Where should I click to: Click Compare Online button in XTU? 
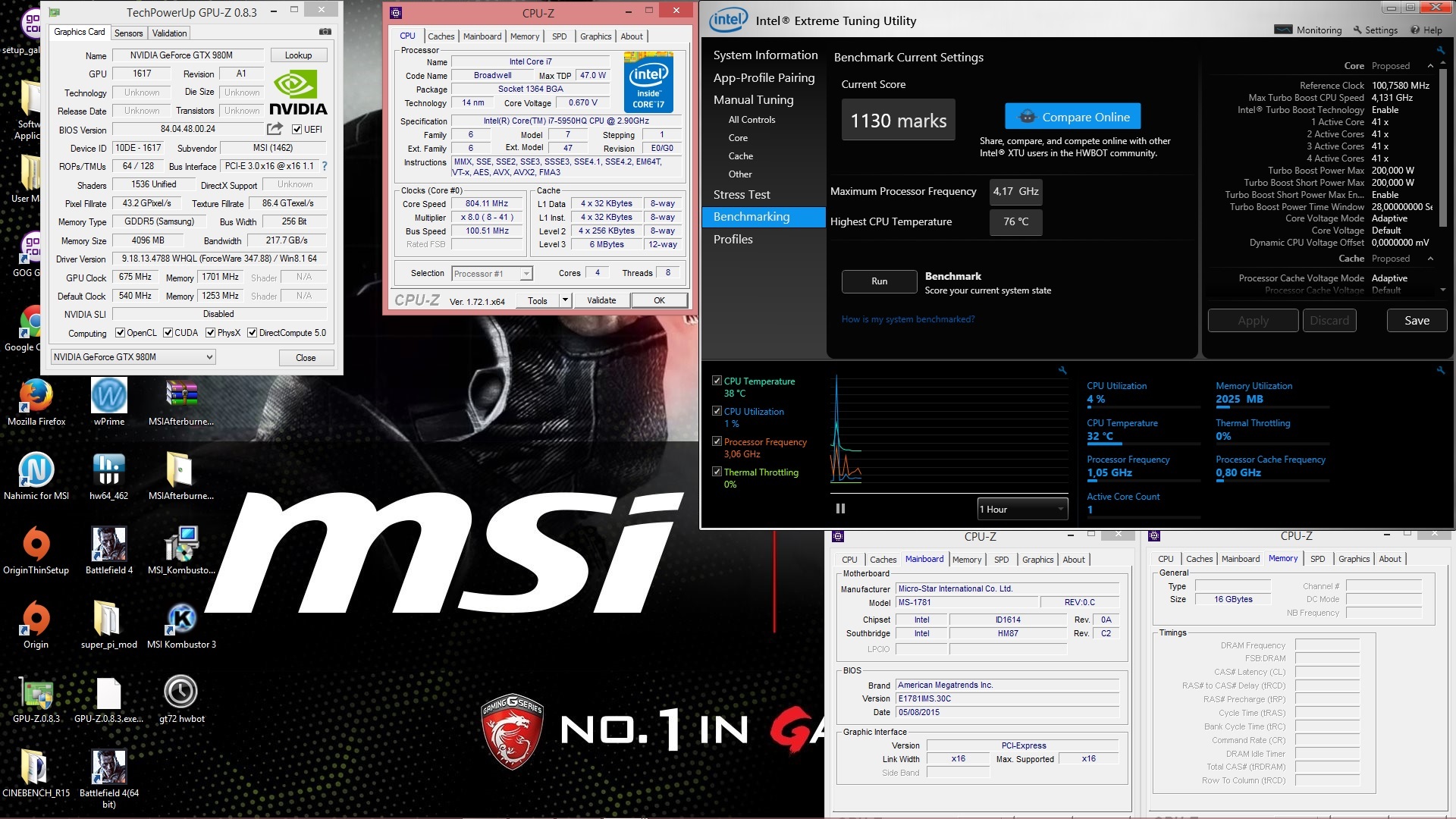[x=1072, y=117]
